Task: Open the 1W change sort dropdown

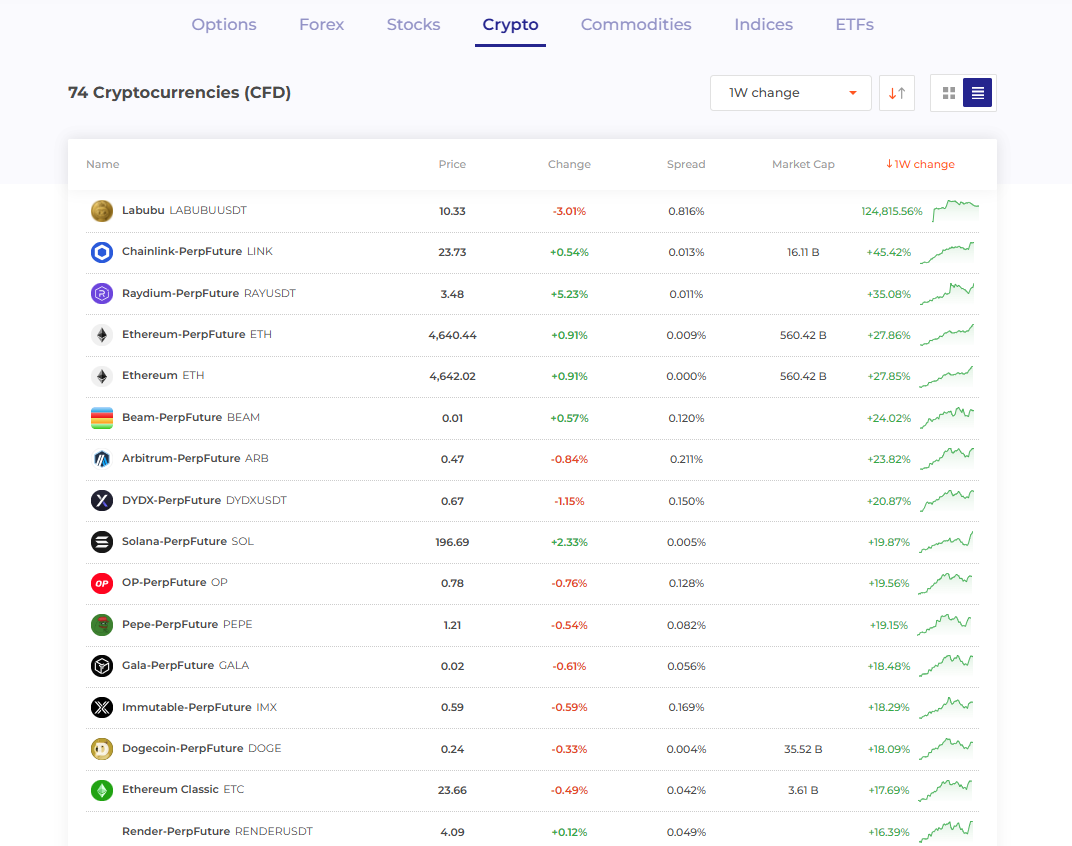Action: (x=790, y=93)
